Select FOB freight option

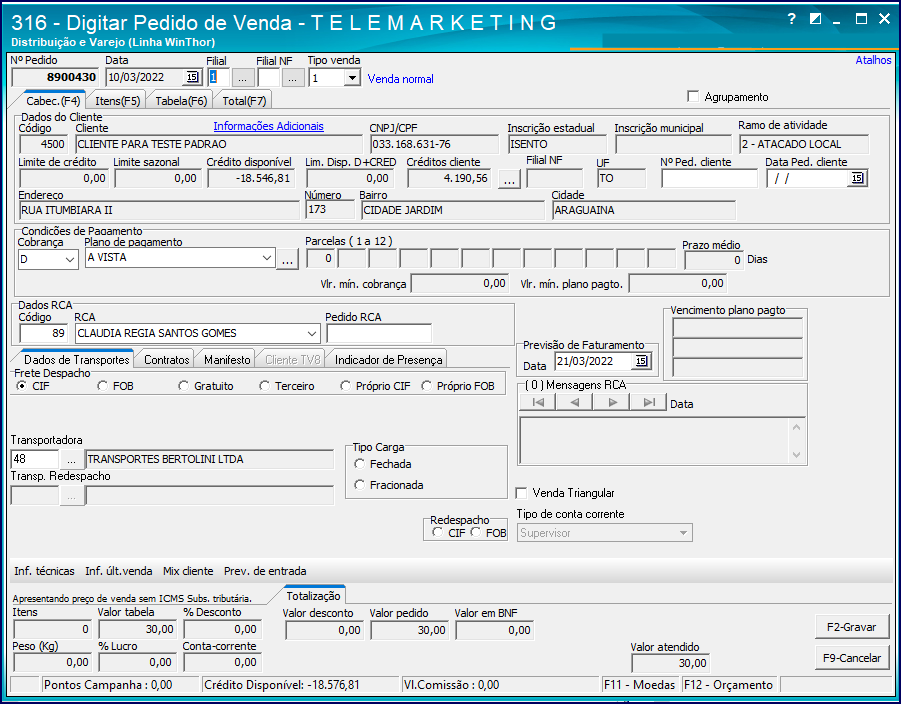pyautogui.click(x=102, y=386)
